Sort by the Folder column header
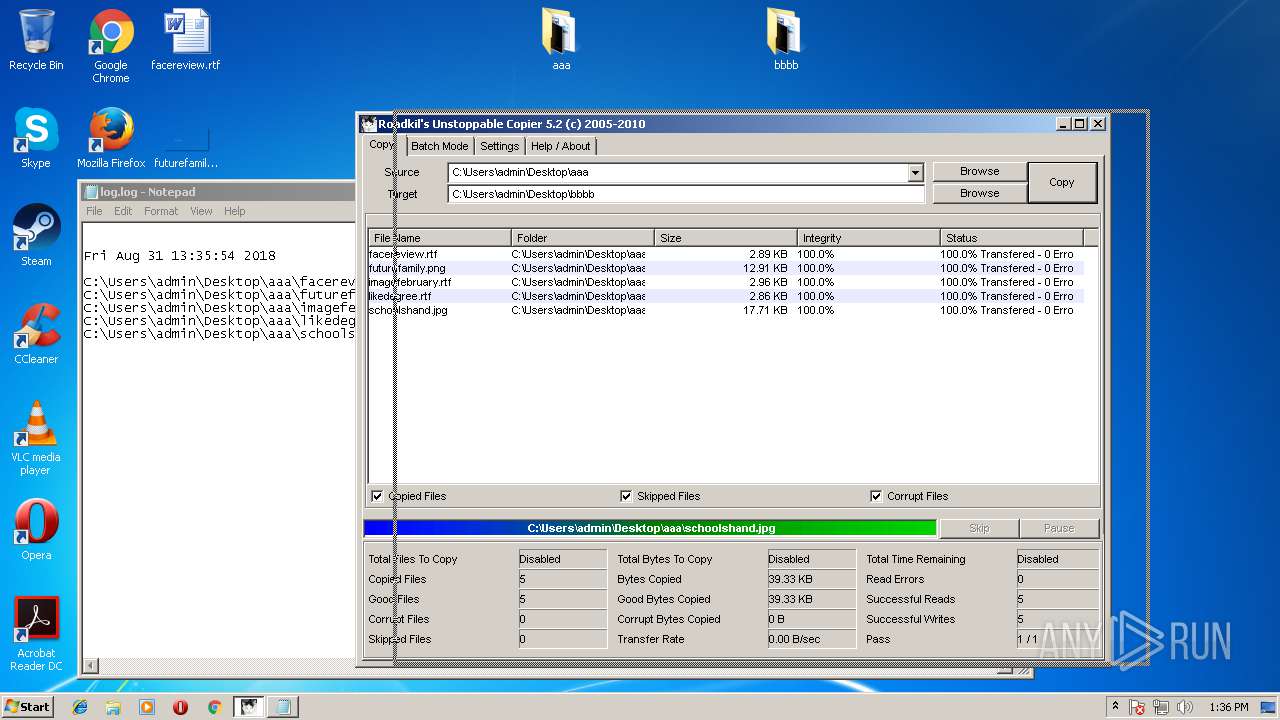This screenshot has width=1280, height=720. (583, 238)
